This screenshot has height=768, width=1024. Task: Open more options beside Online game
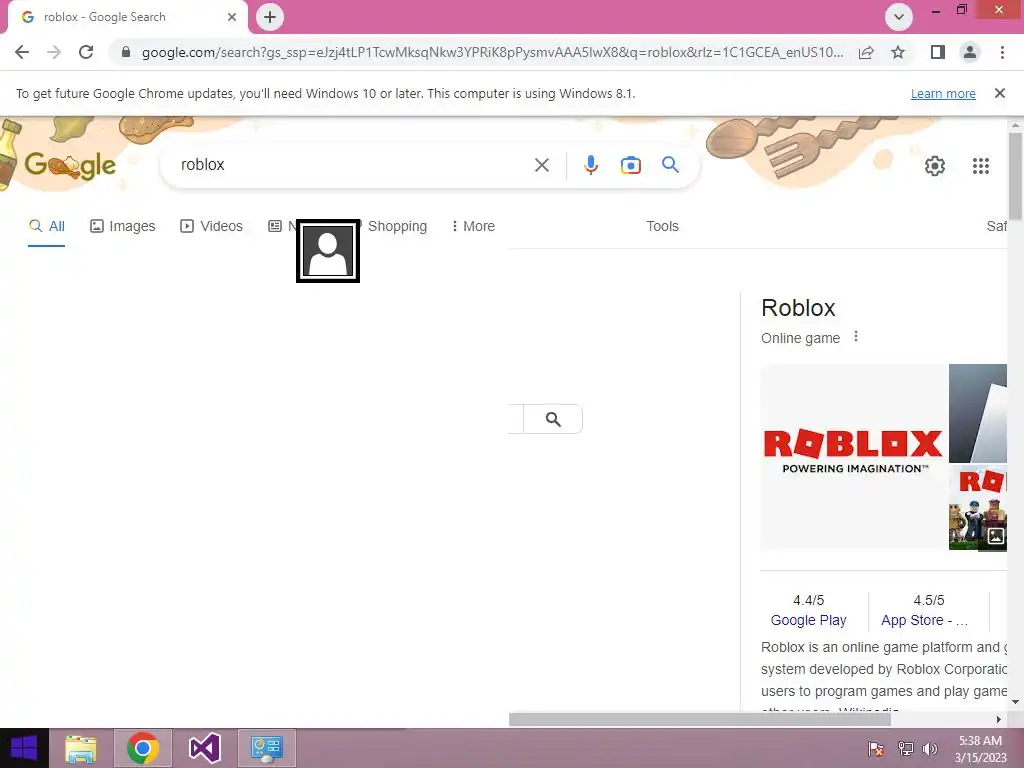point(856,337)
